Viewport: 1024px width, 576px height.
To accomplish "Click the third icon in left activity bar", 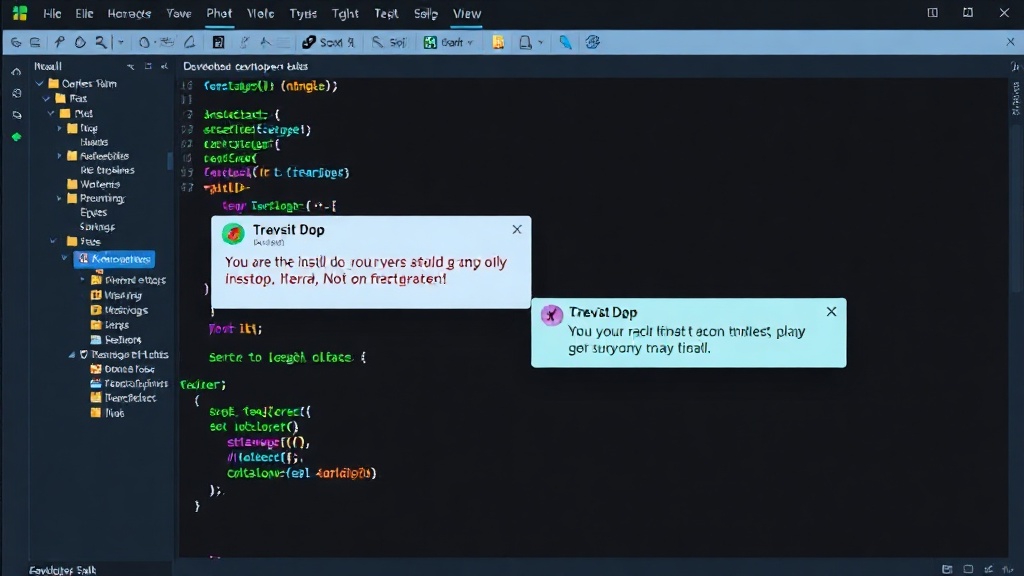I will pos(16,115).
